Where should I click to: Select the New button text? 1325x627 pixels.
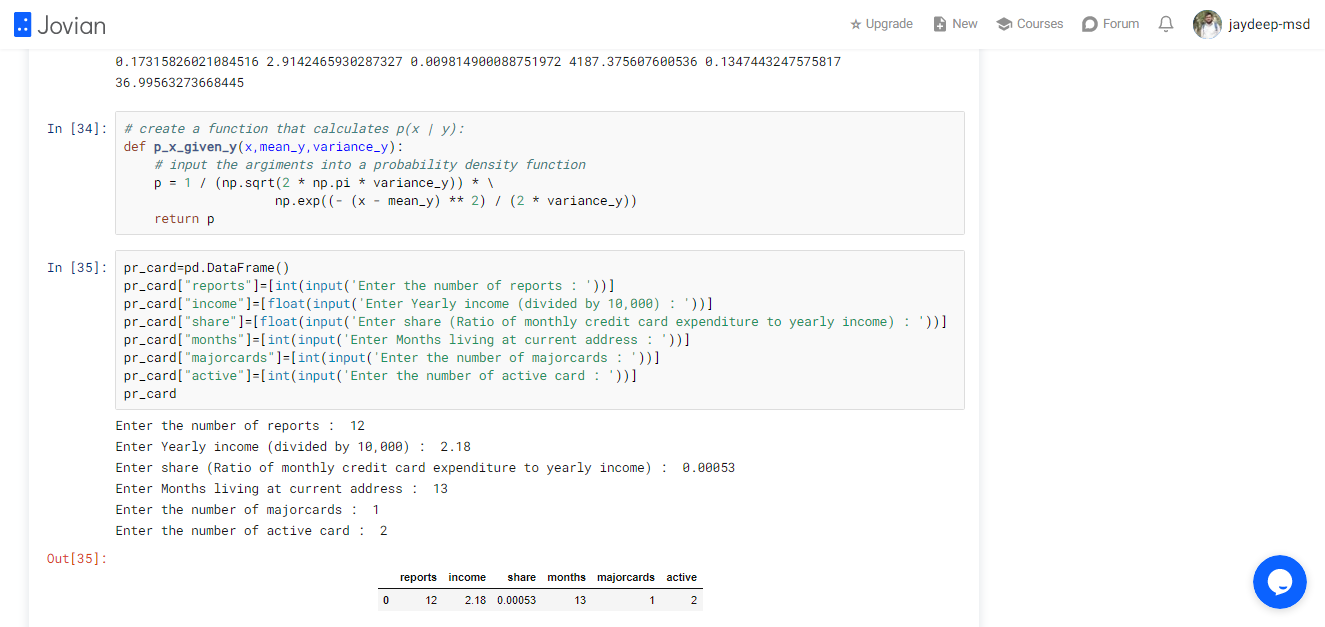(x=965, y=24)
